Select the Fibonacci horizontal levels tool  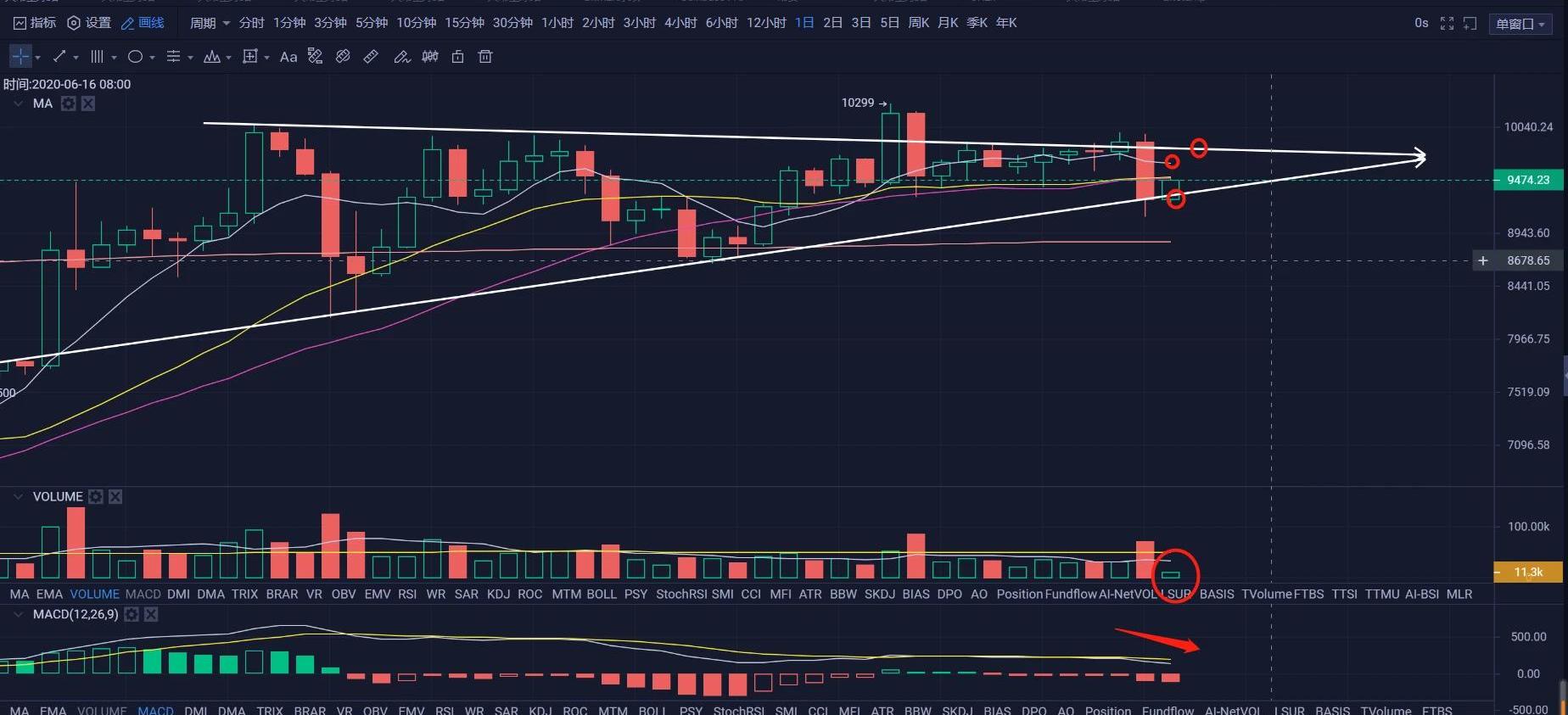pyautogui.click(x=173, y=57)
